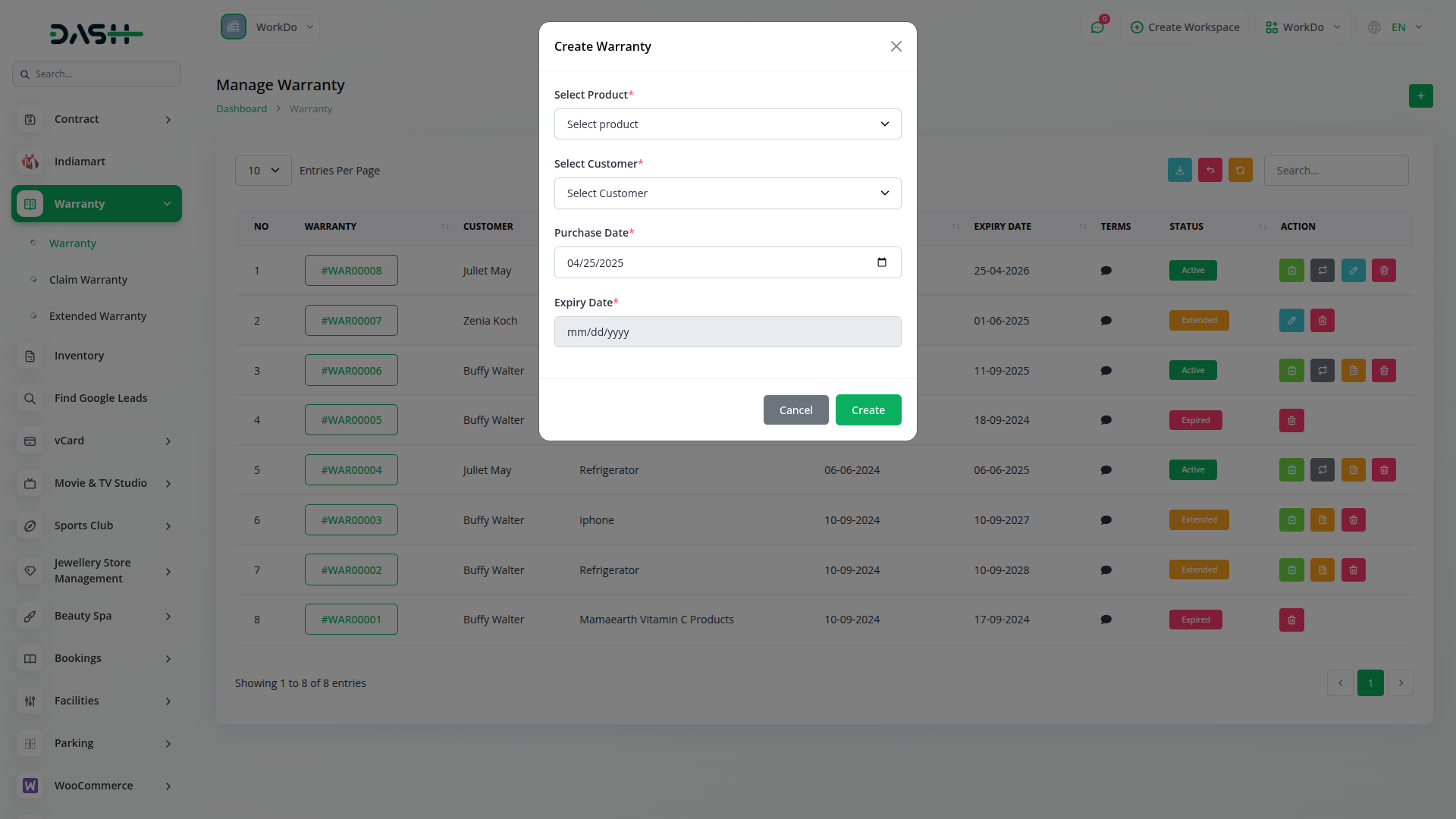This screenshot has height=819, width=1456.
Task: Open the entries per page dropdown
Action: tap(263, 171)
